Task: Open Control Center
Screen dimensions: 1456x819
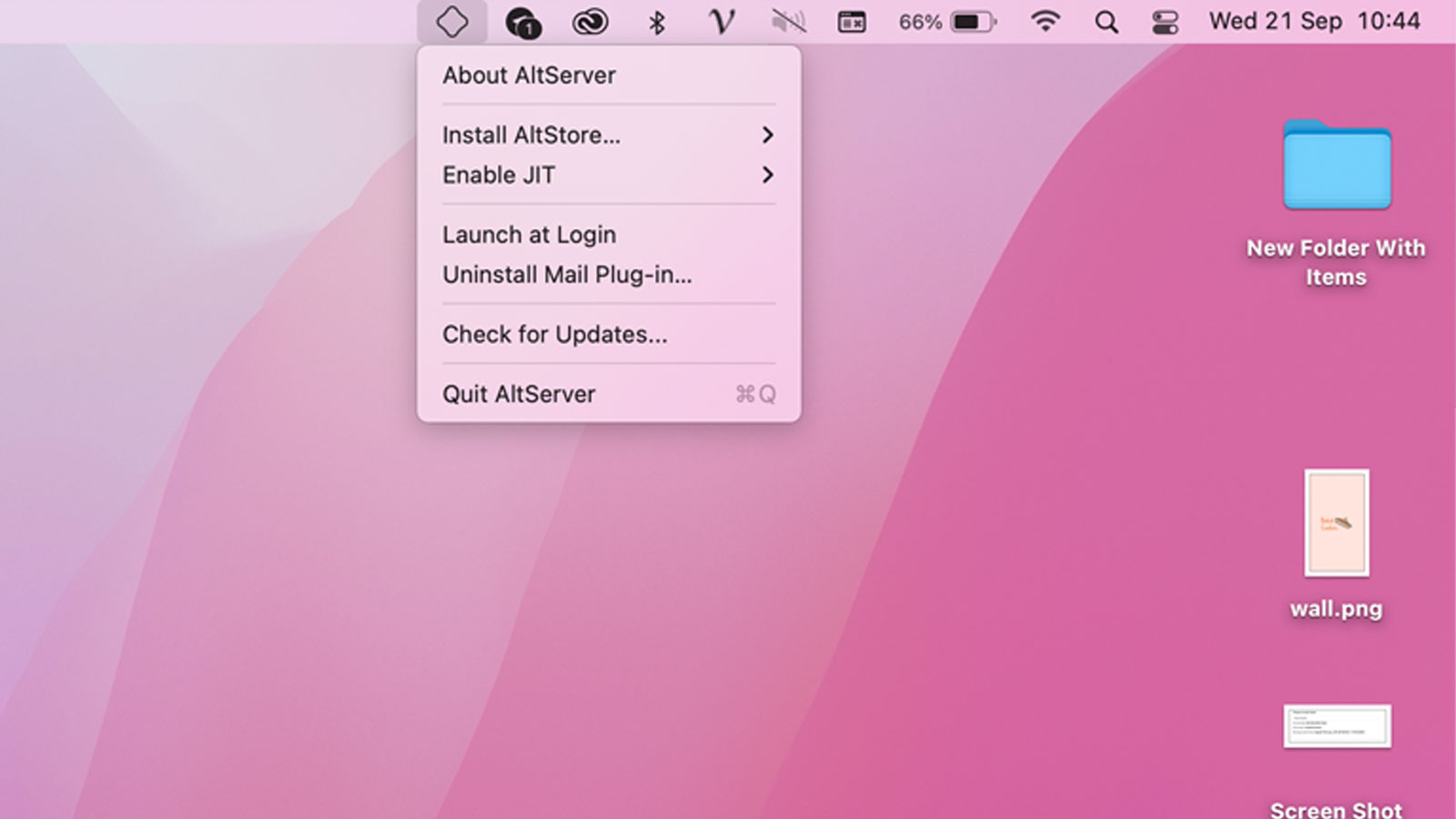Action: point(1165,22)
